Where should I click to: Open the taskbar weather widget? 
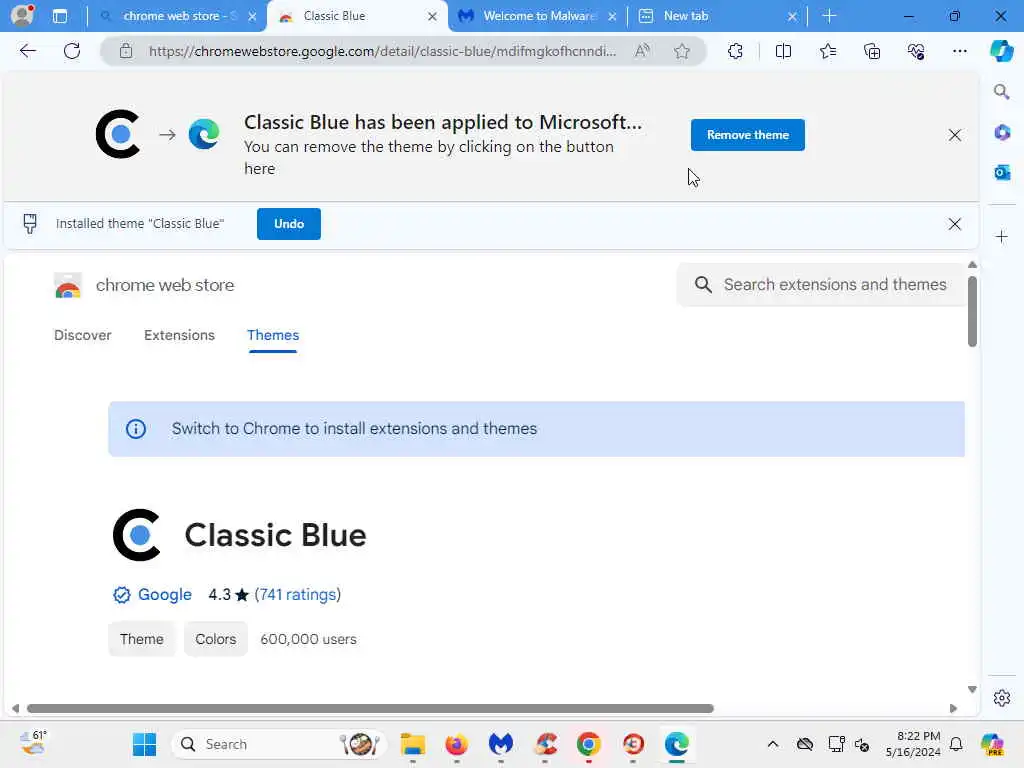click(33, 743)
